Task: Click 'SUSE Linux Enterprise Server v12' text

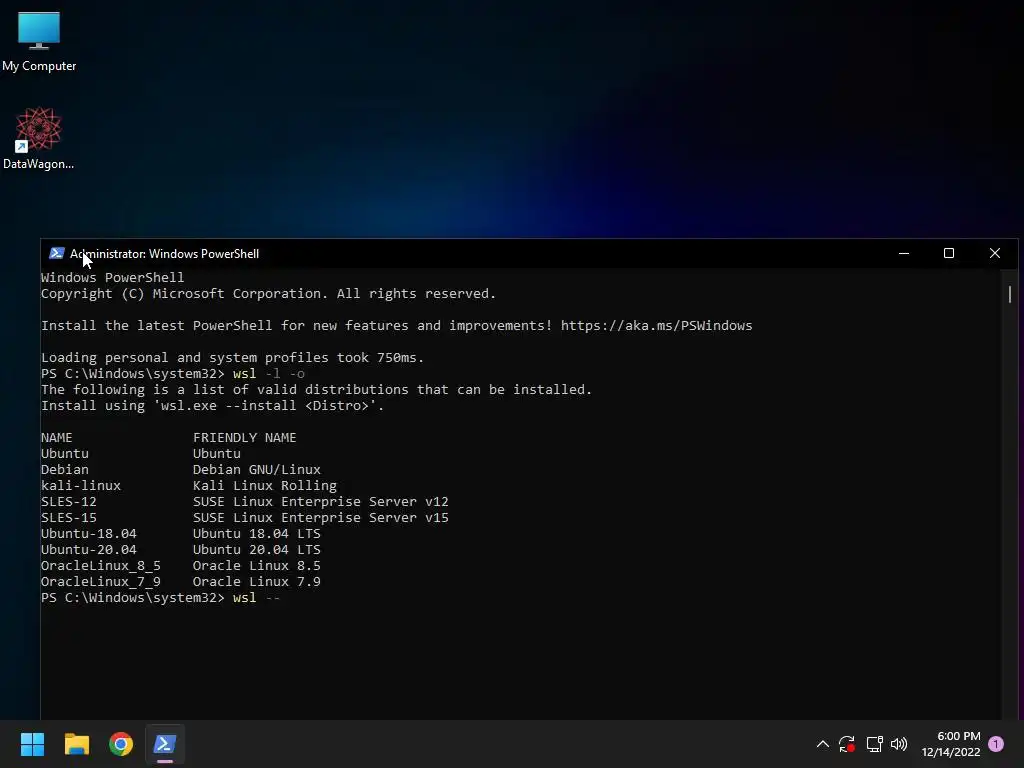Action: tap(321, 502)
